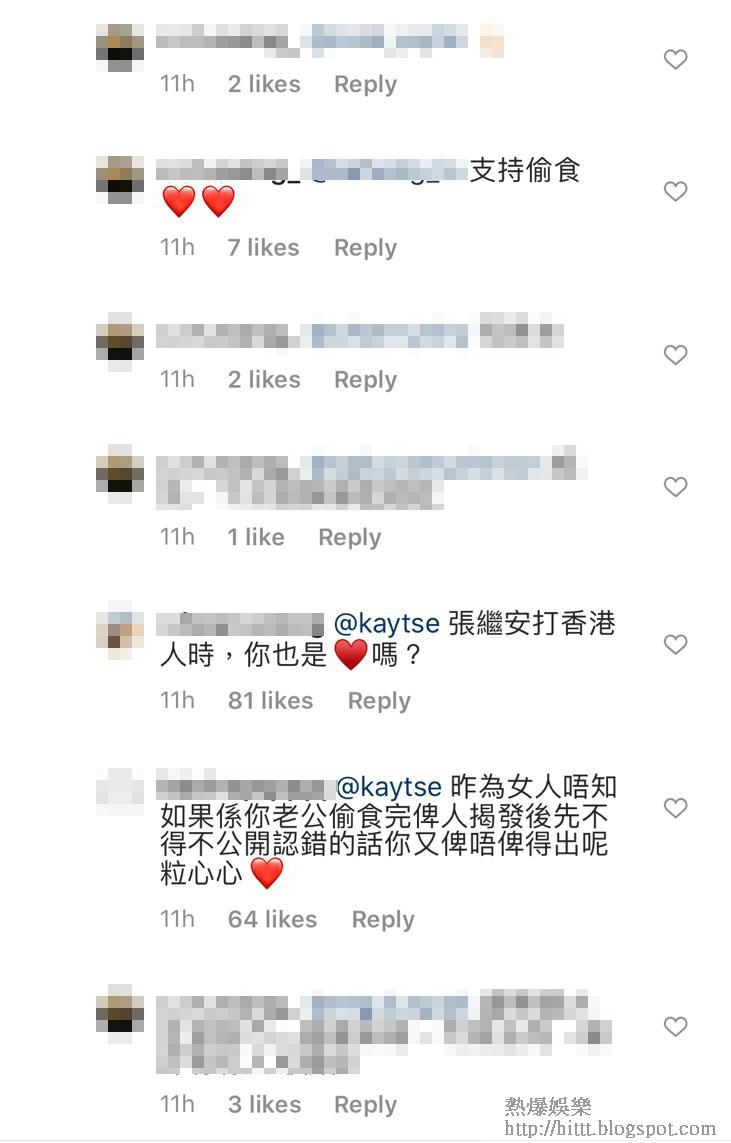The image size is (731, 1143).
Task: Open hittt.blogspot.com watermark link
Action: pos(610,1129)
